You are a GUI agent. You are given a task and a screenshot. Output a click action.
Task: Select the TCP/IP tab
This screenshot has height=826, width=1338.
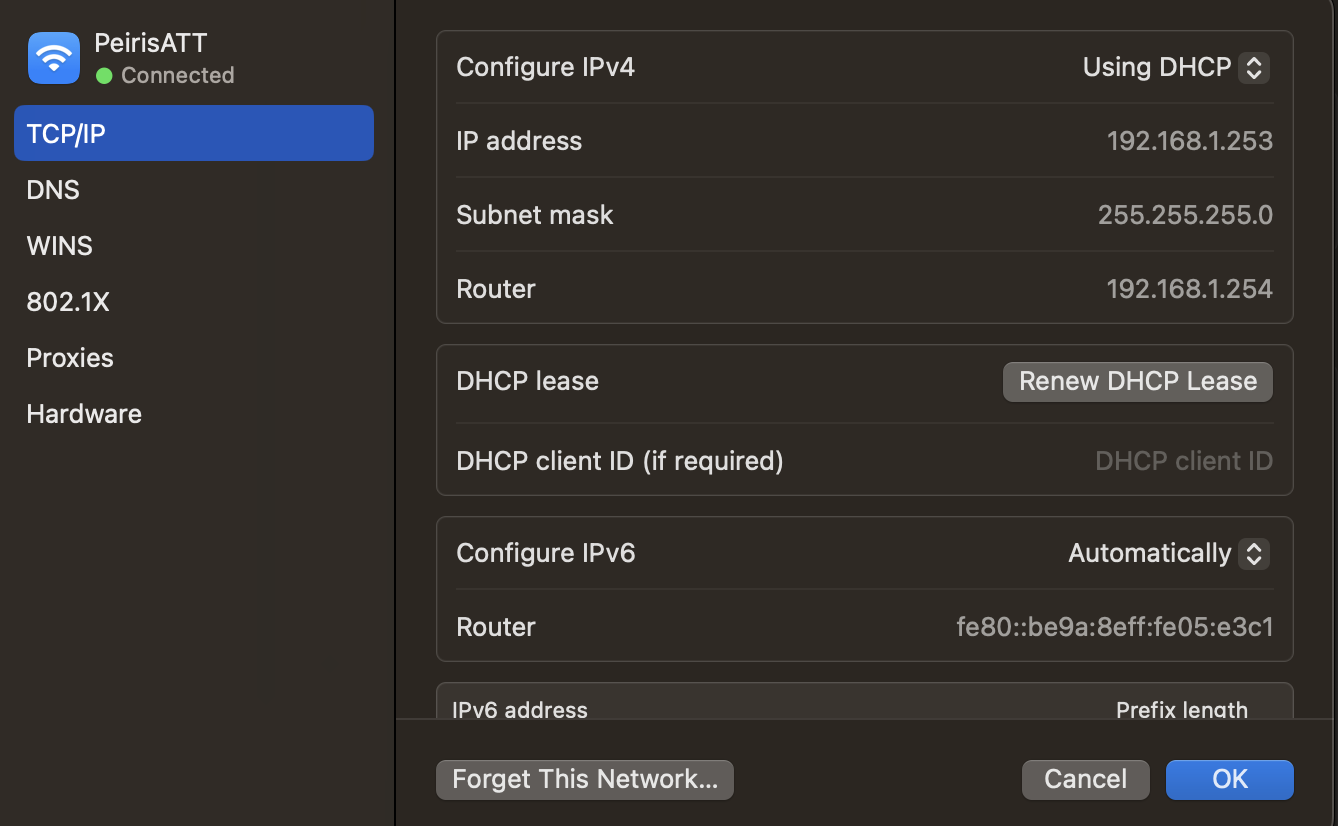coord(193,133)
